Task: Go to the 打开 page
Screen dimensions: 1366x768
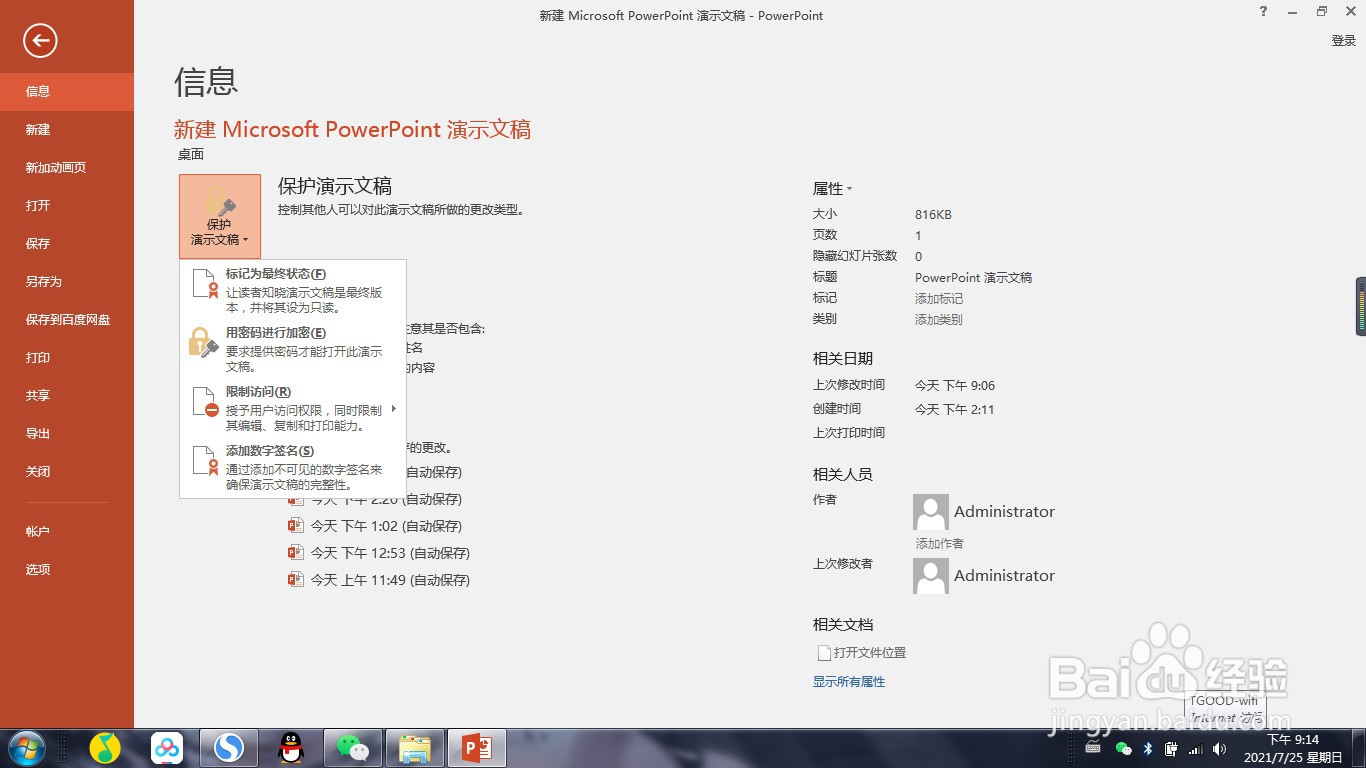Action: point(67,205)
